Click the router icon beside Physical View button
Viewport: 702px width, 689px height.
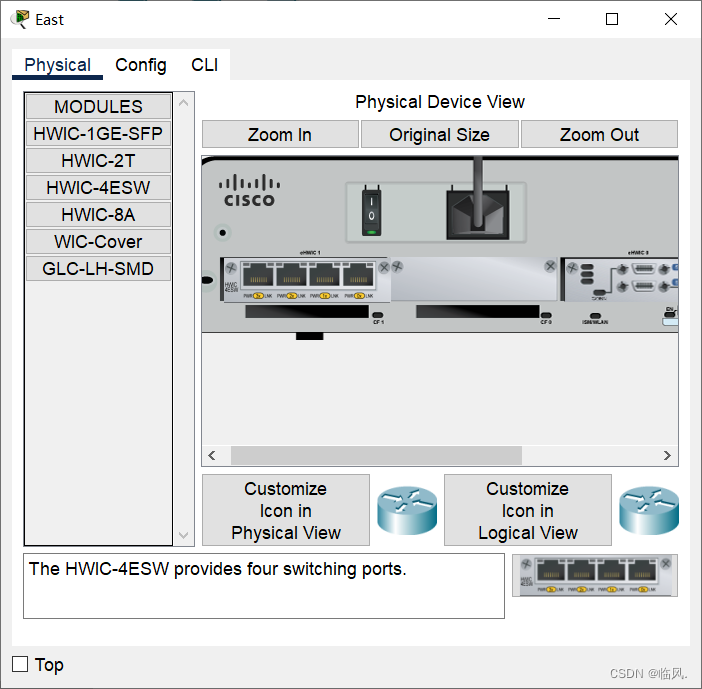pos(407,511)
